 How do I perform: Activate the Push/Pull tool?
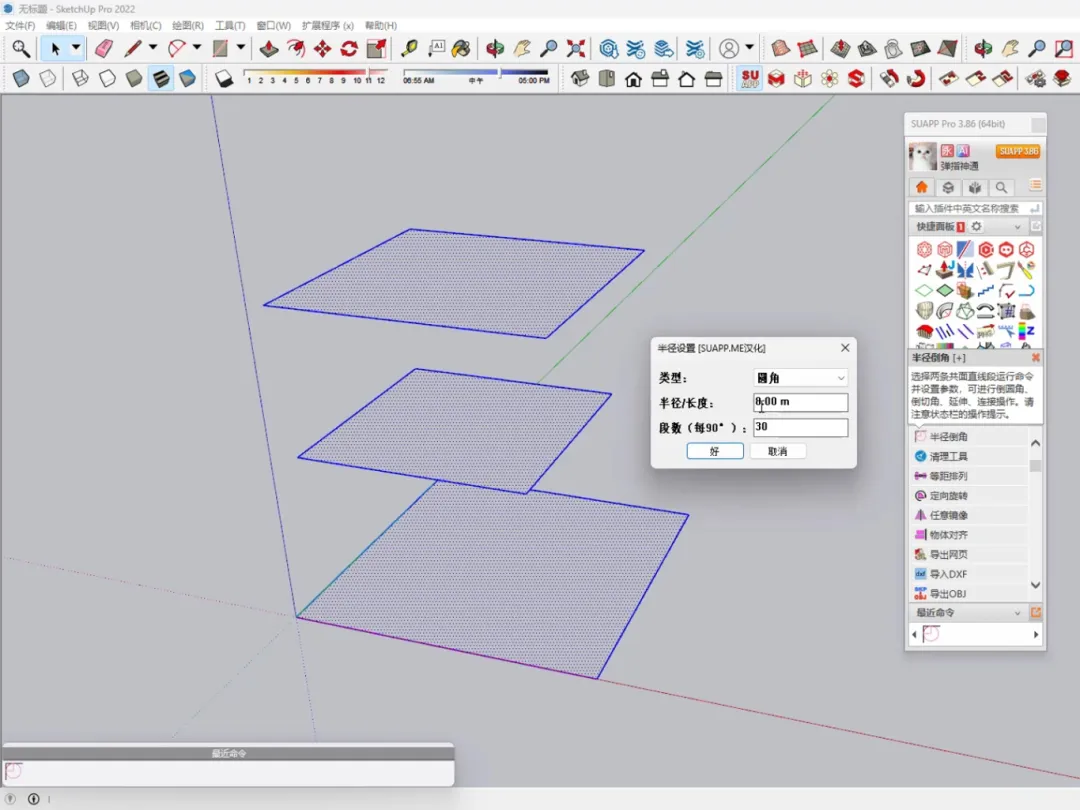pos(269,48)
